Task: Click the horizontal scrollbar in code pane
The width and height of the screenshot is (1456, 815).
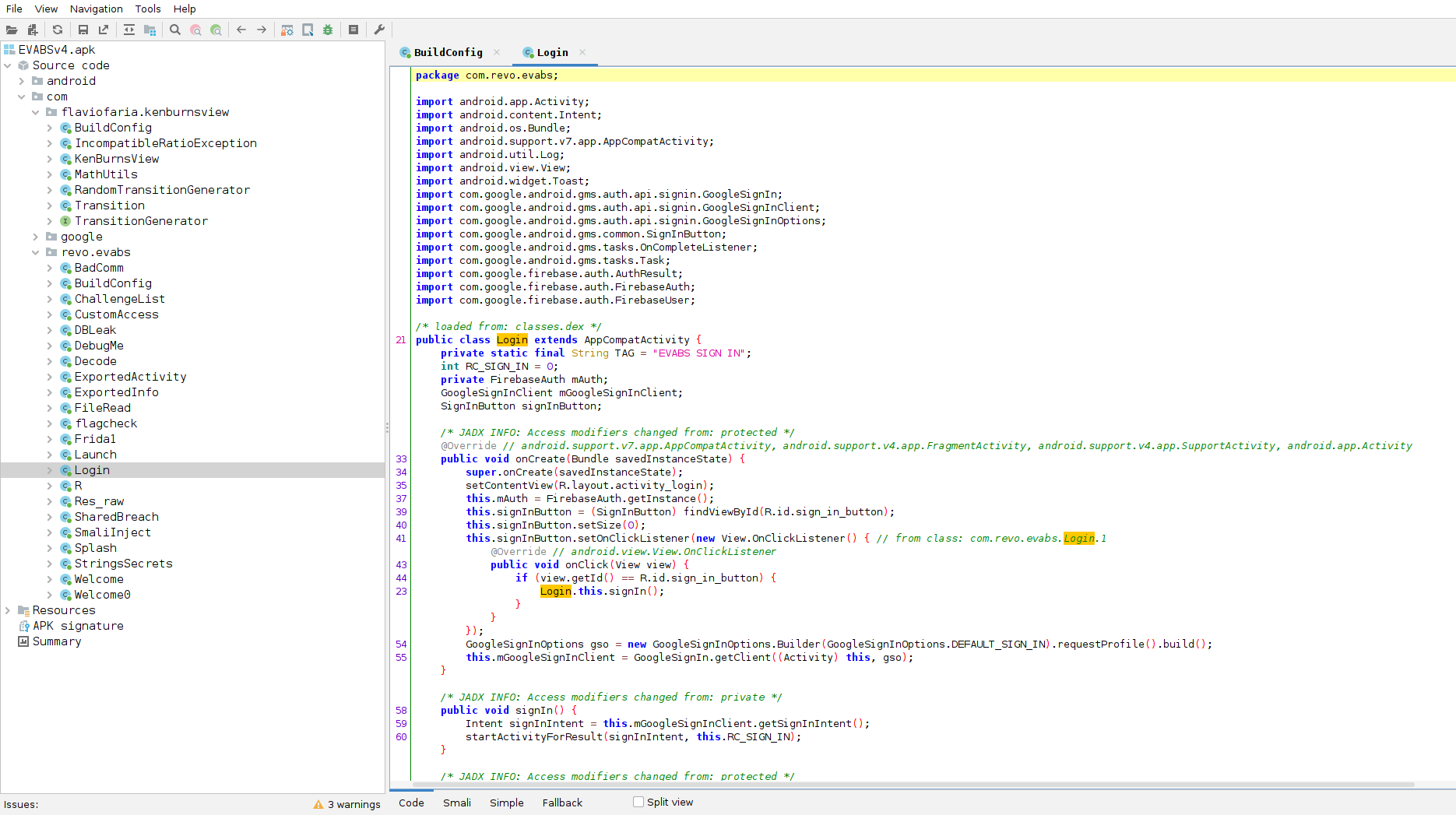Action: coord(911,785)
